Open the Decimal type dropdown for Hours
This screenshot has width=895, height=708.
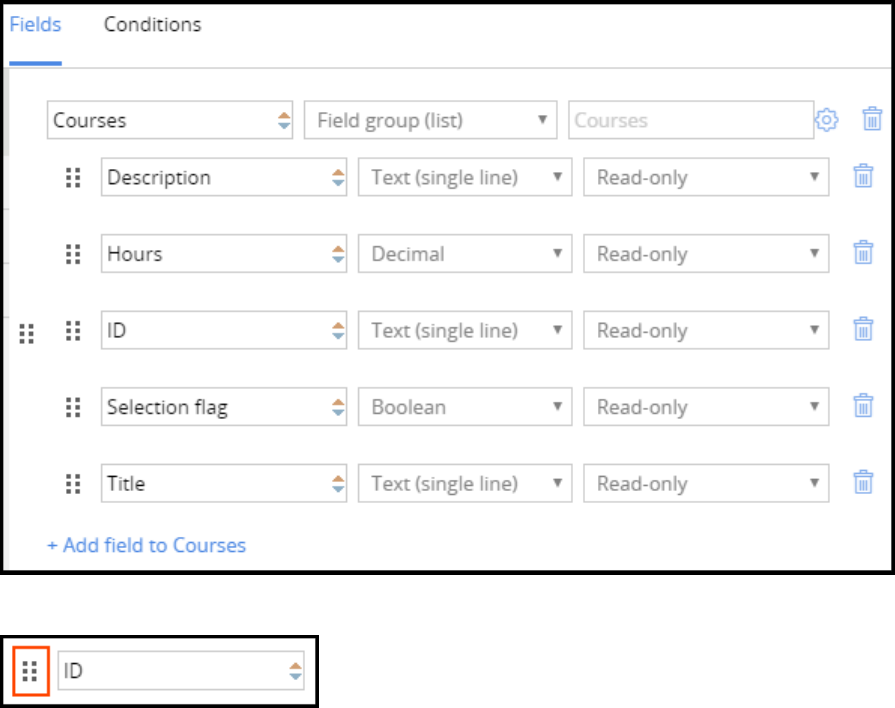tap(465, 253)
